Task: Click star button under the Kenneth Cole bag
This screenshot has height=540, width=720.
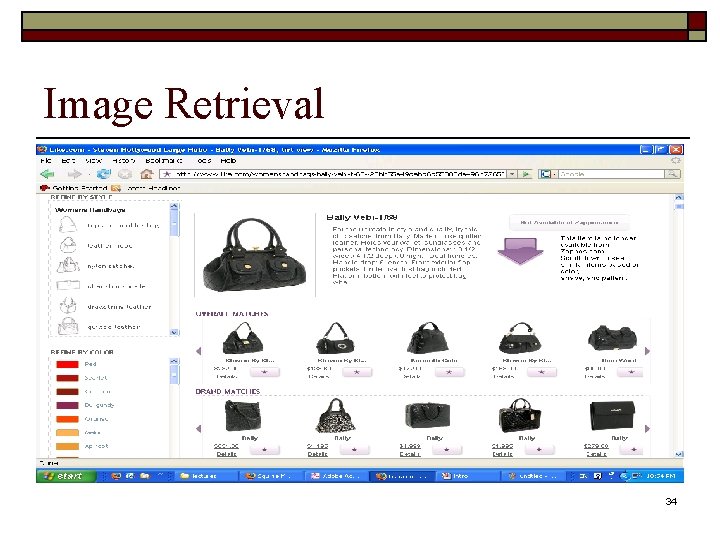Action: (449, 372)
